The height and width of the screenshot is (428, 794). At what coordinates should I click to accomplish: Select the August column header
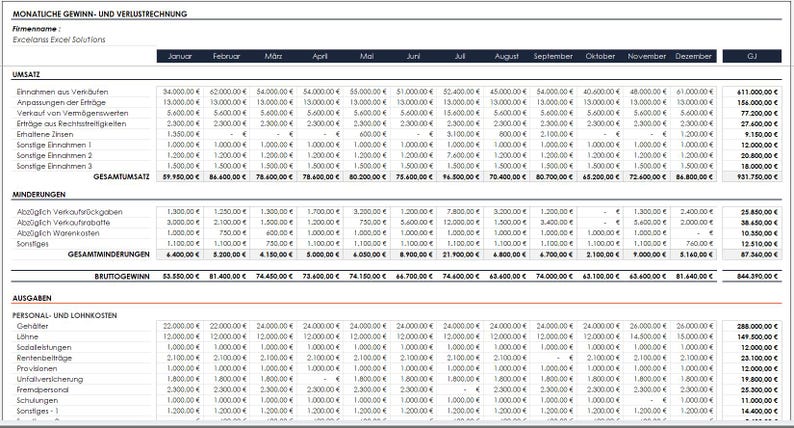[x=506, y=56]
